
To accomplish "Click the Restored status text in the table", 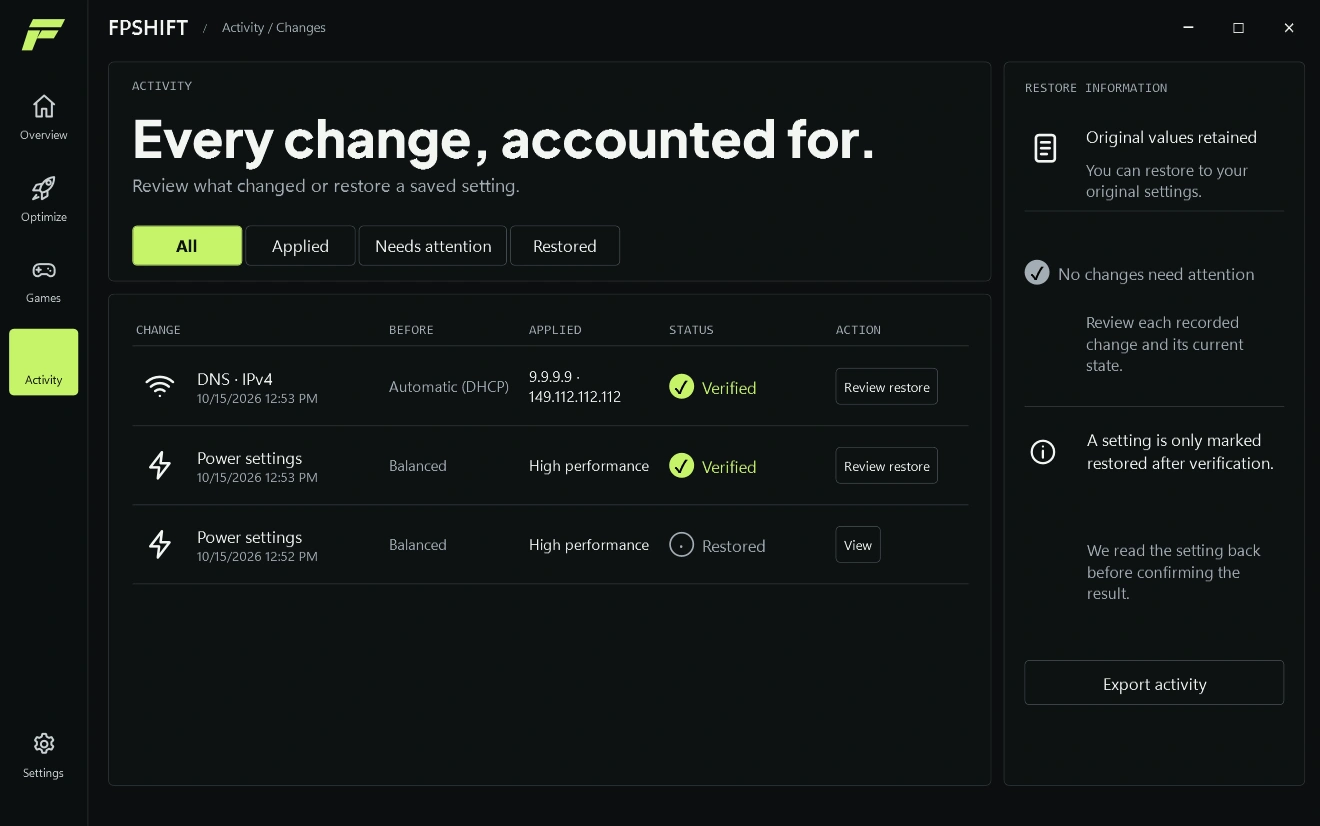I will (734, 546).
